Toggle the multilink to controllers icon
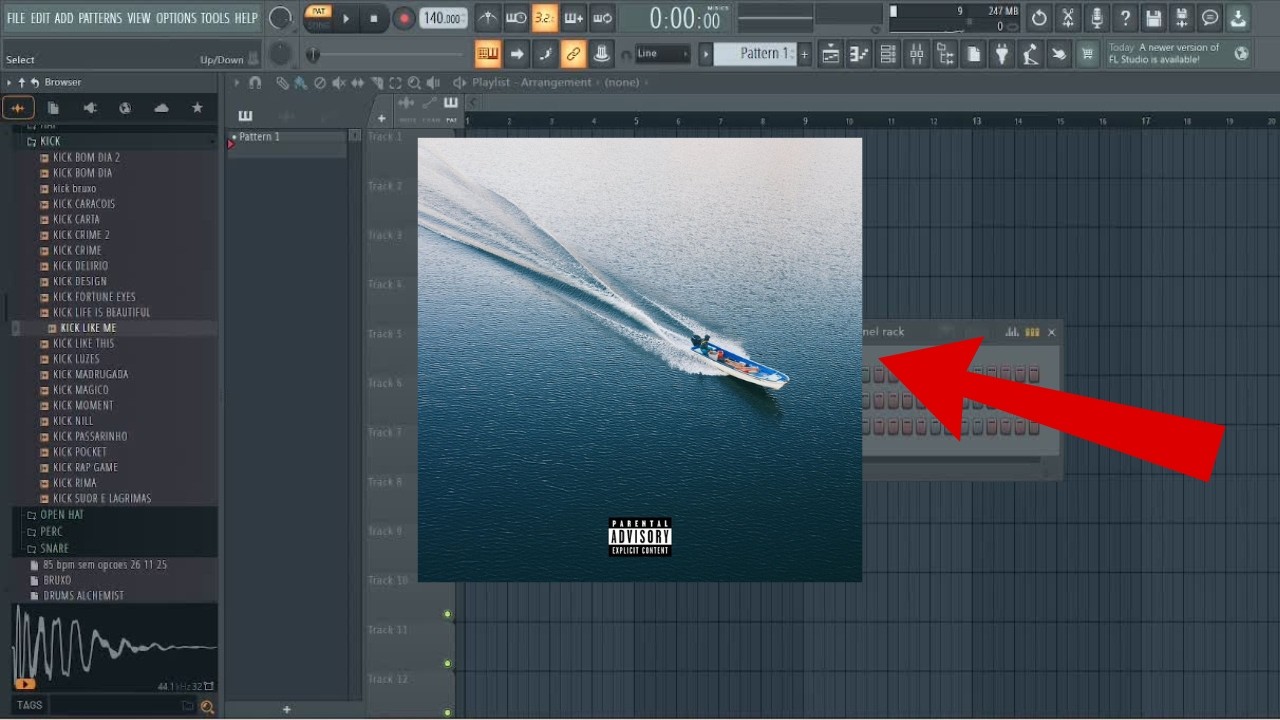Image resolution: width=1280 pixels, height=720 pixels. 574,54
